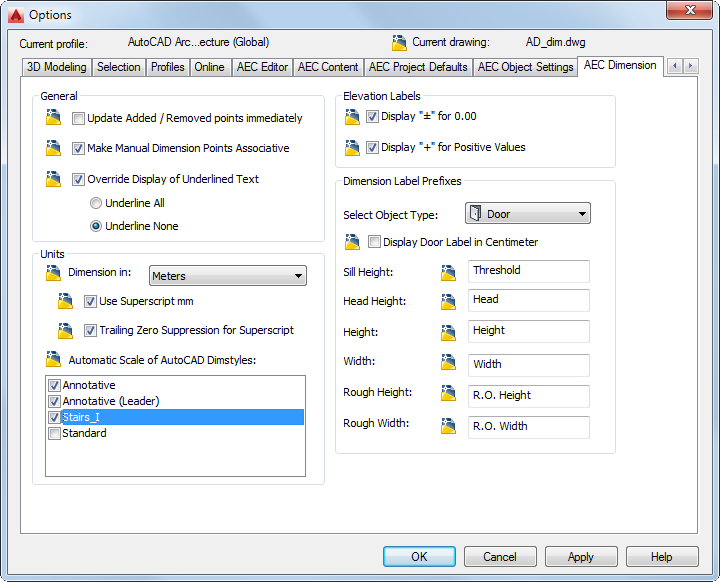
Task: Uncheck the Annotative (Leader) dimstyle checkbox
Action: pos(54,401)
